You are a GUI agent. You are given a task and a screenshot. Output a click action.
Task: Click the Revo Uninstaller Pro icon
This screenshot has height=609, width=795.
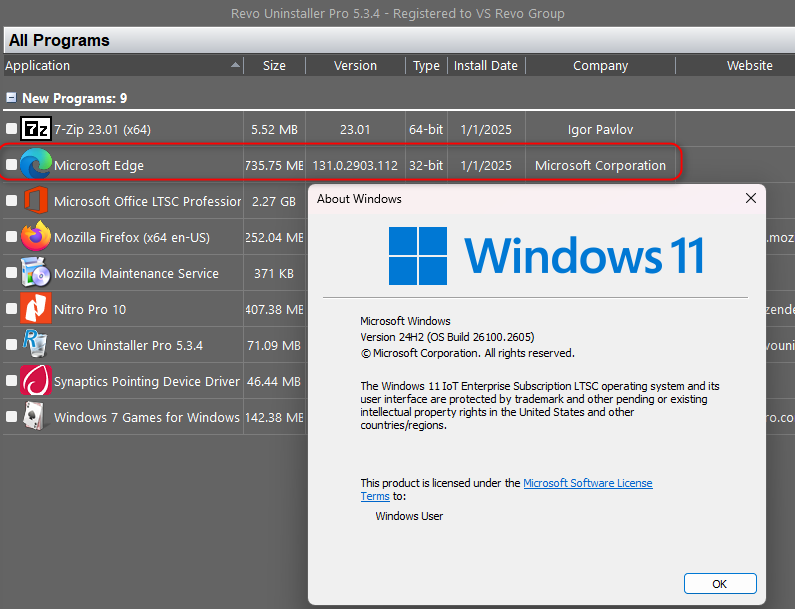(x=35, y=344)
